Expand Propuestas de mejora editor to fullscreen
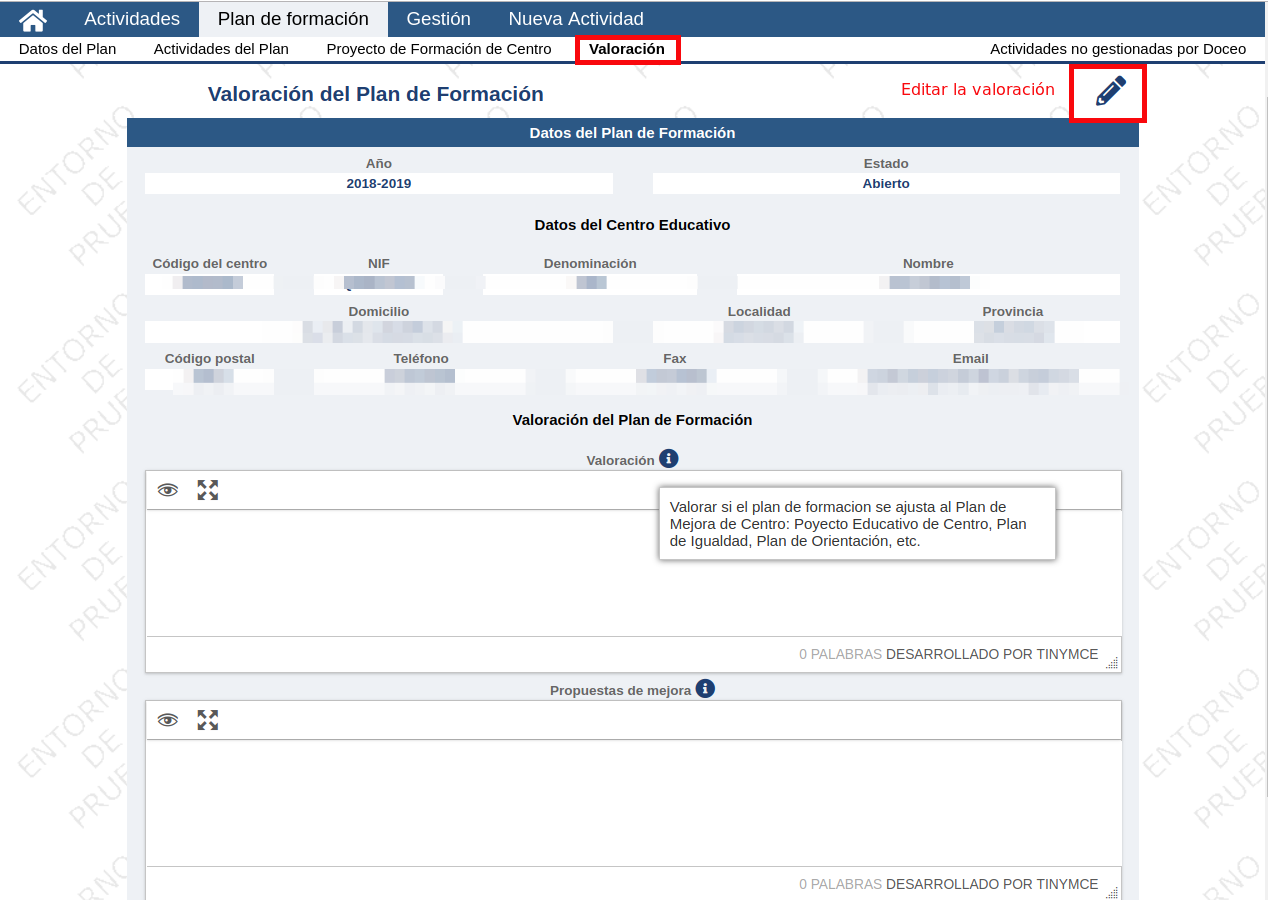1268x900 pixels. 208,720
